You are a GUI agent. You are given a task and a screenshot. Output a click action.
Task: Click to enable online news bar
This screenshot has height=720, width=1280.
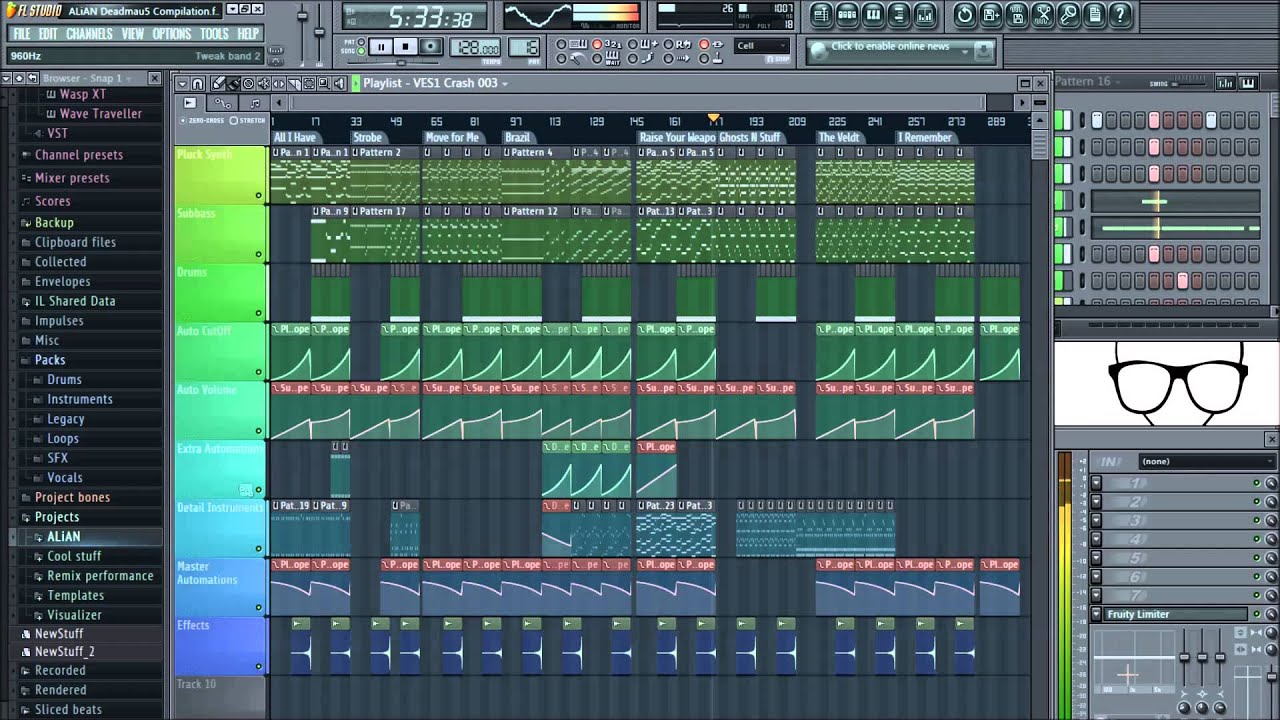[890, 47]
